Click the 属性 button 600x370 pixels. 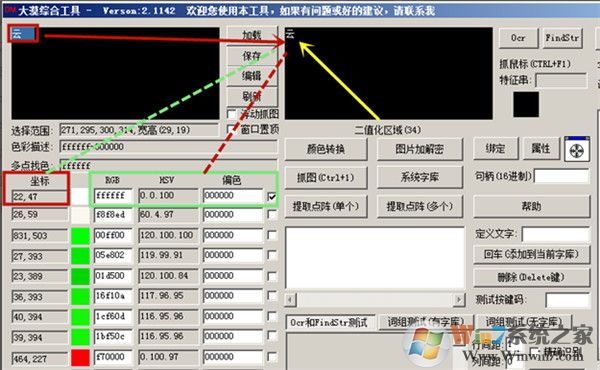click(541, 148)
